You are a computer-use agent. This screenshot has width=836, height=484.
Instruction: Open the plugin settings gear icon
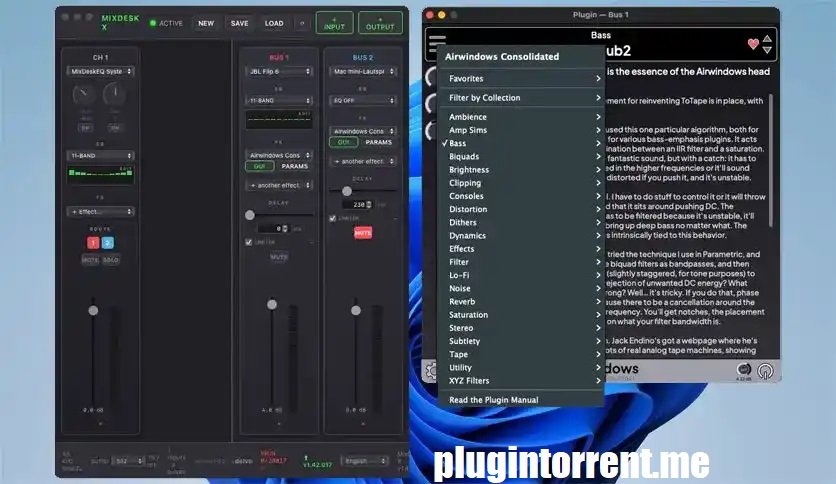click(x=431, y=369)
